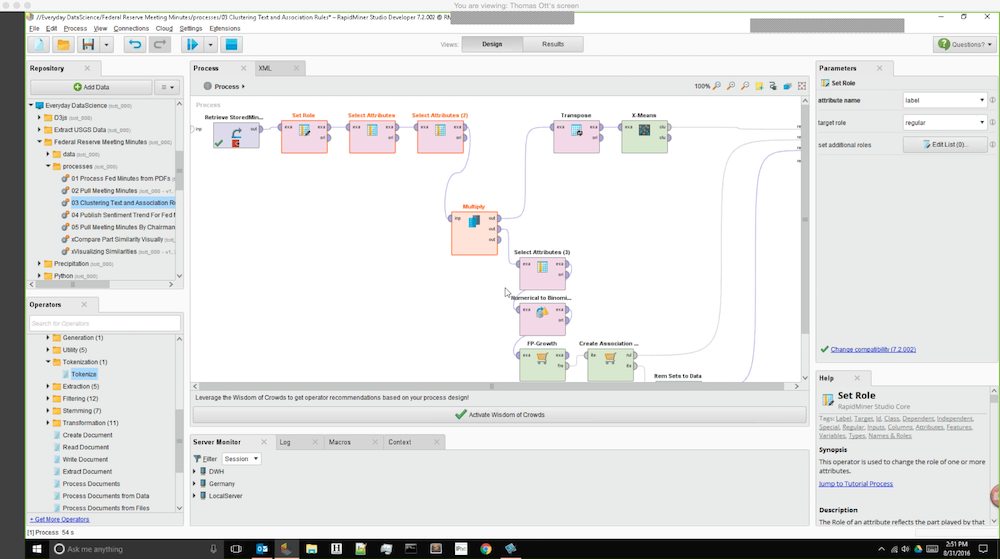The width and height of the screenshot is (1000, 559).
Task: Click the Redo arrow icon
Action: point(159,45)
